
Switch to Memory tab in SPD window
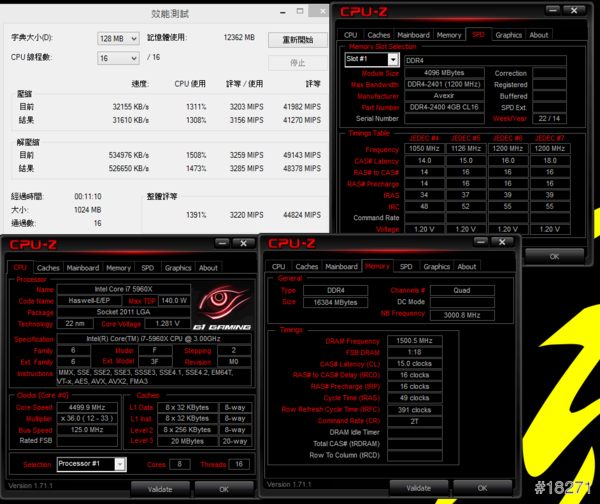coord(449,35)
